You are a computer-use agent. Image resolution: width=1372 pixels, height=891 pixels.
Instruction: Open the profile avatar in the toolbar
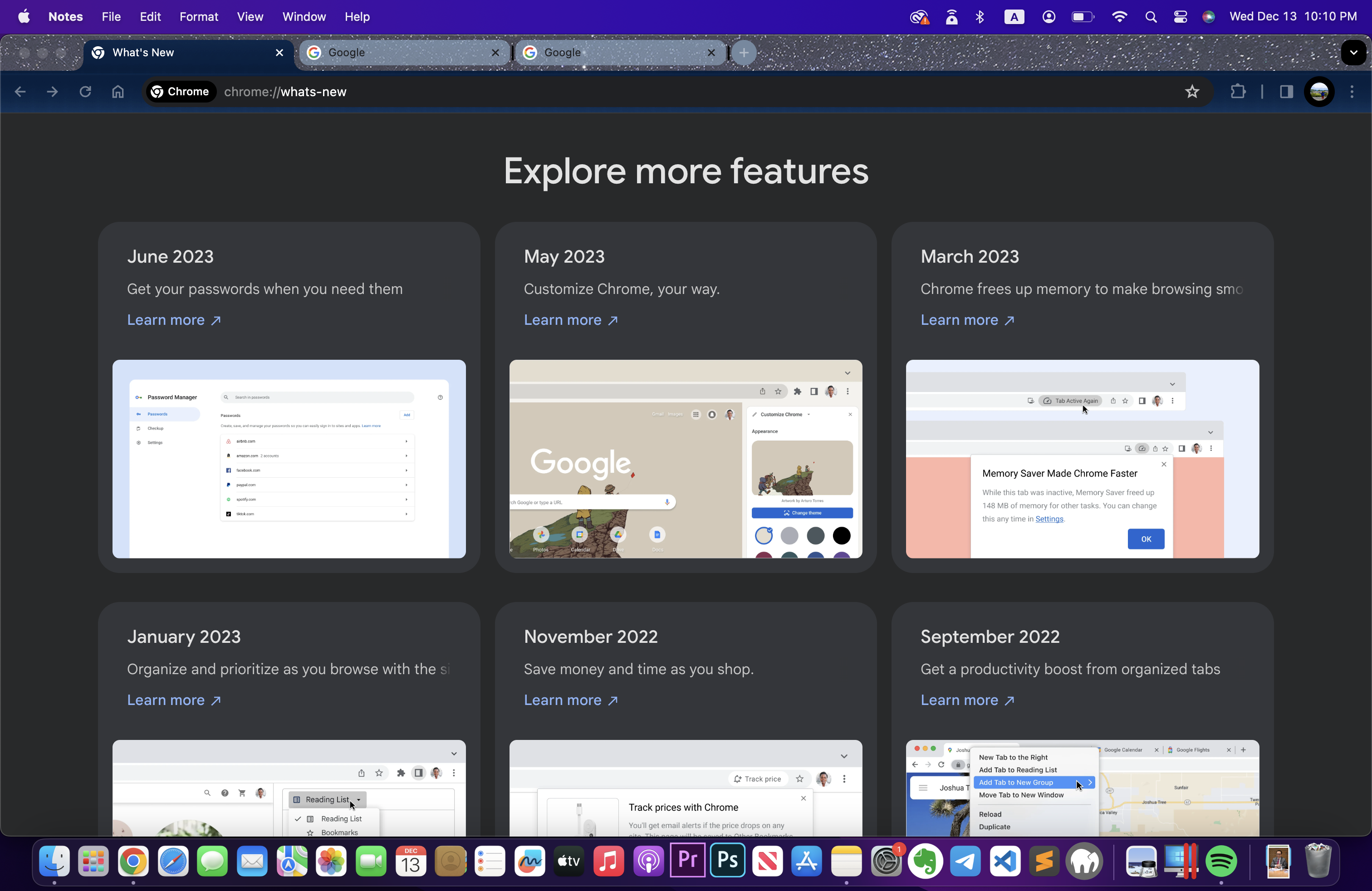[1319, 92]
